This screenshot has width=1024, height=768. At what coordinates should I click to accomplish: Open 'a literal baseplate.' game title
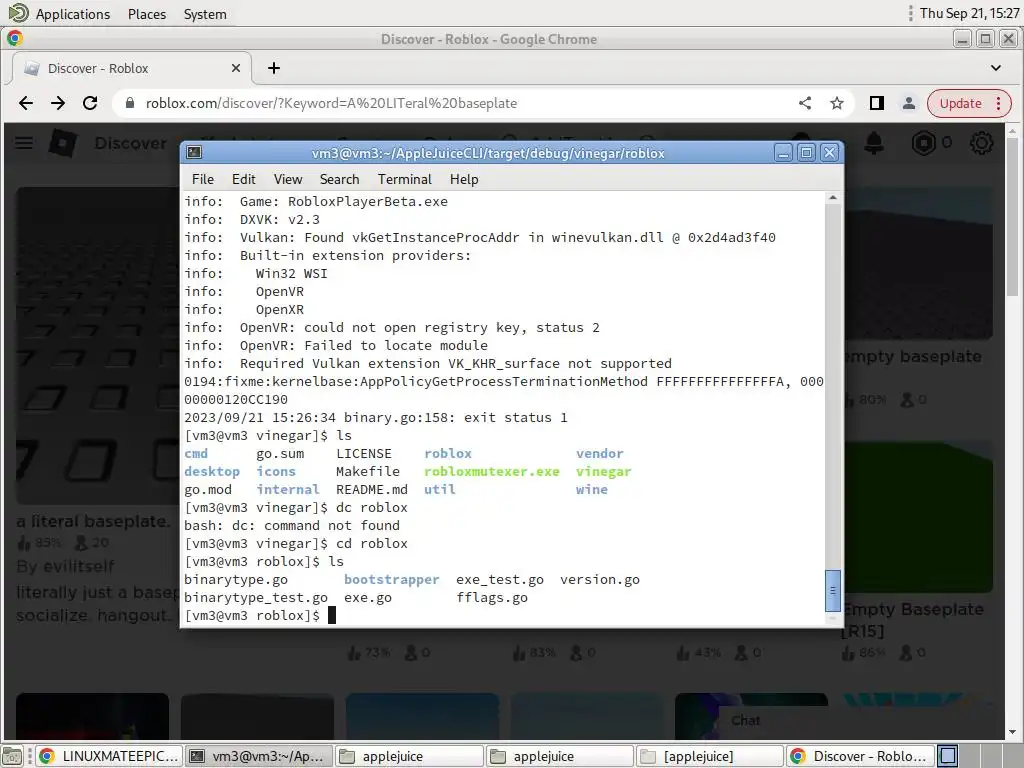[x=93, y=521]
